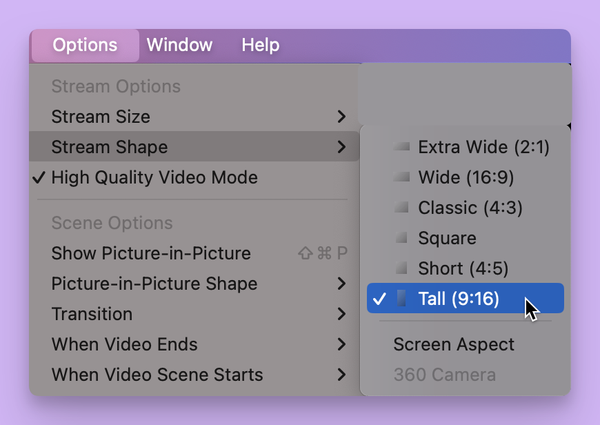Choose Screen Aspect stream shape

pyautogui.click(x=454, y=345)
